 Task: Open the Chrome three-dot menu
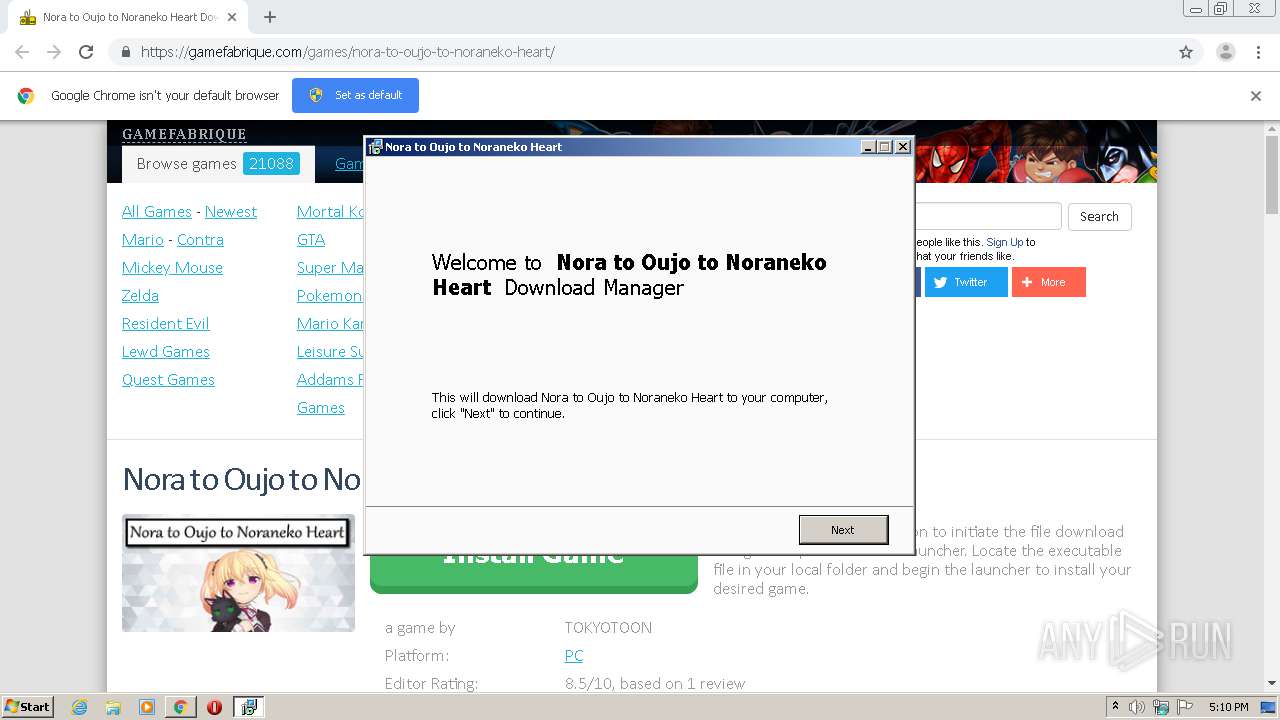[x=1258, y=52]
